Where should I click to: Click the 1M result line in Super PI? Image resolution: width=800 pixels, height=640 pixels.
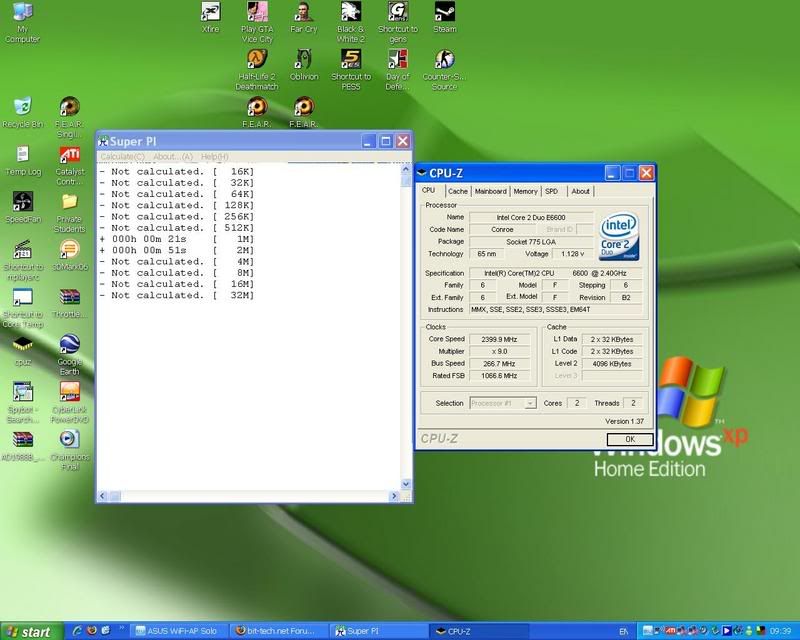tap(177, 239)
